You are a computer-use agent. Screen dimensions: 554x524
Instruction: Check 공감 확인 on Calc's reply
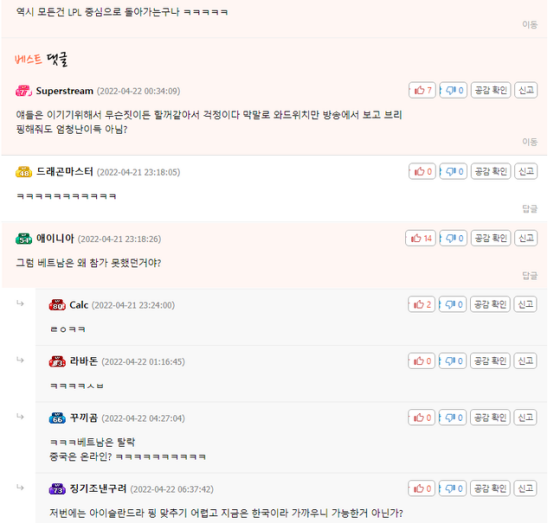click(x=490, y=305)
